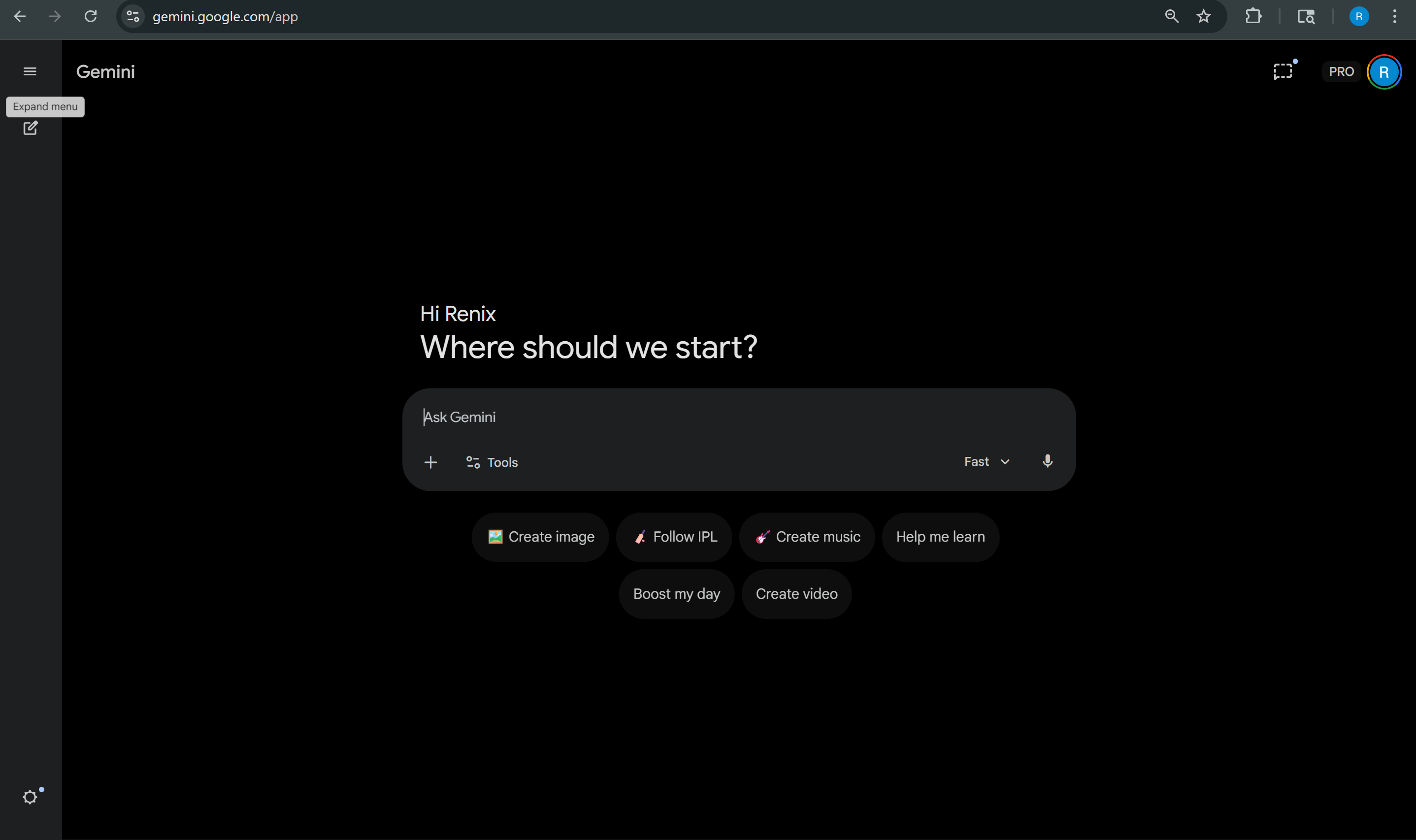Click inside the Ask Gemini input field
The height and width of the screenshot is (840, 1416).
pyautogui.click(x=623, y=417)
